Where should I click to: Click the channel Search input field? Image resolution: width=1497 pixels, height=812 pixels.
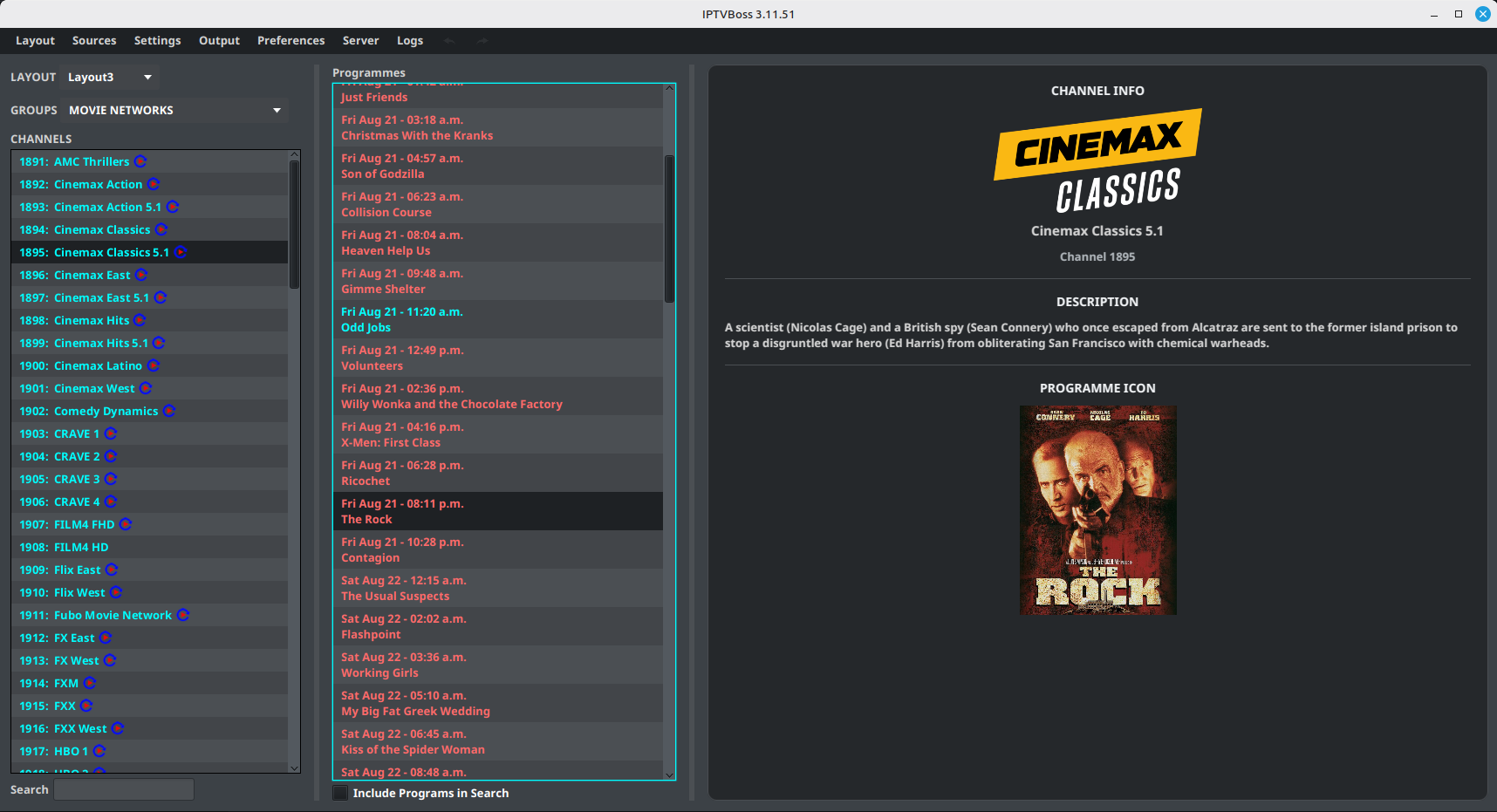click(124, 789)
